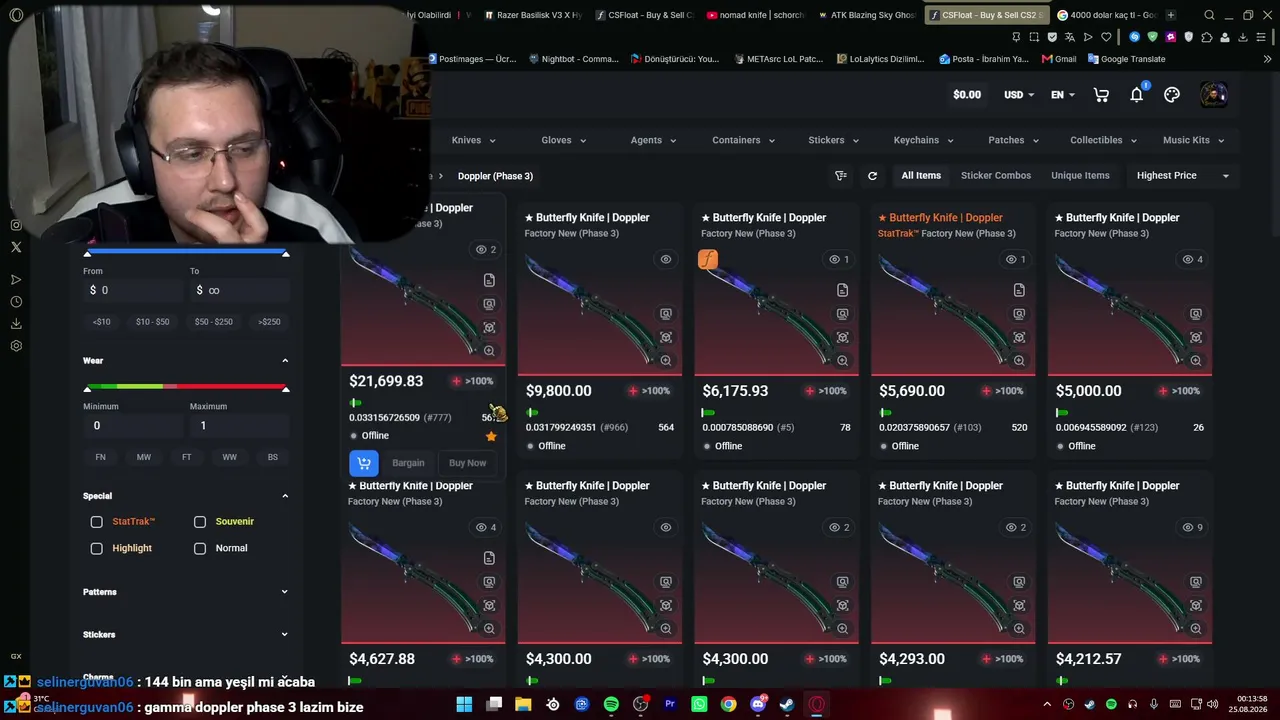
Task: Open the Highest Price sort dropdown
Action: click(x=1183, y=176)
